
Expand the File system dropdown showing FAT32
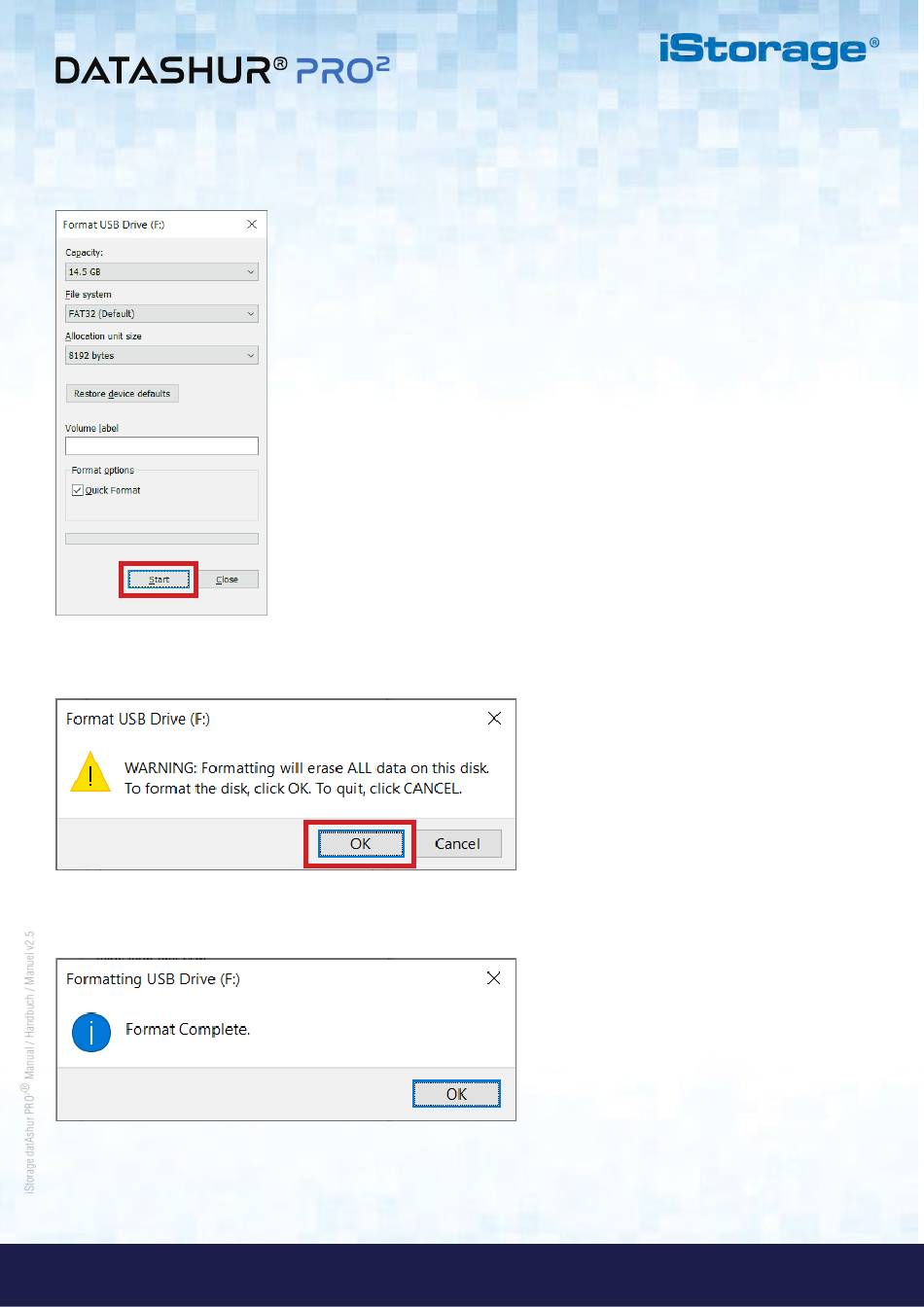[161, 314]
